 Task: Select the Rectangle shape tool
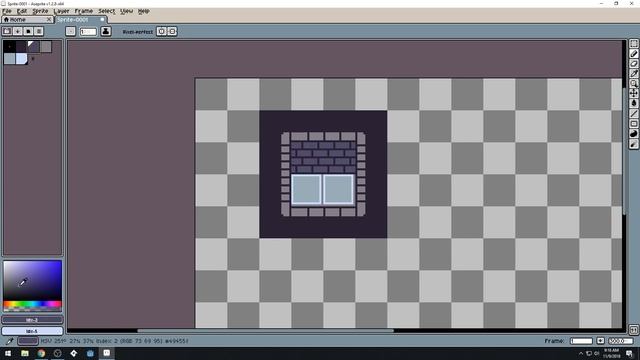coord(633,124)
